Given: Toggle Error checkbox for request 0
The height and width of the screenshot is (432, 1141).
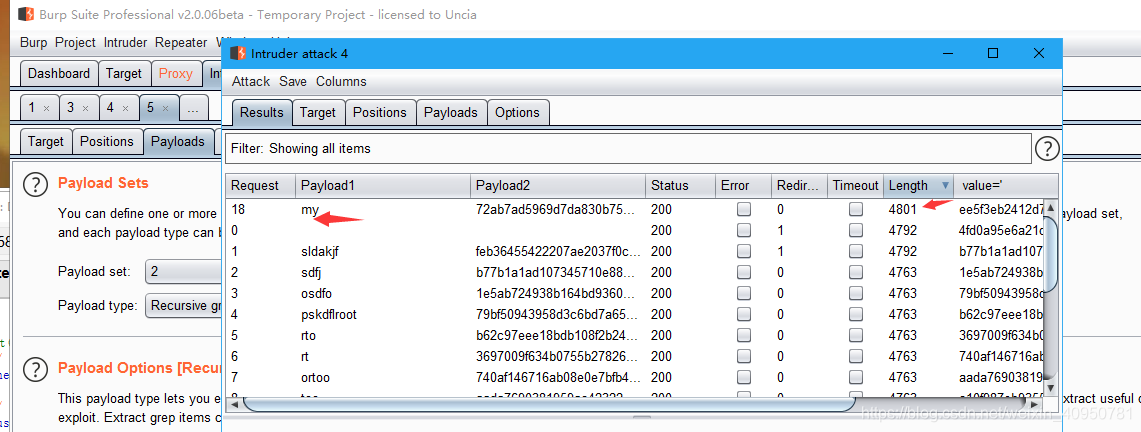Looking at the screenshot, I should click(x=744, y=231).
